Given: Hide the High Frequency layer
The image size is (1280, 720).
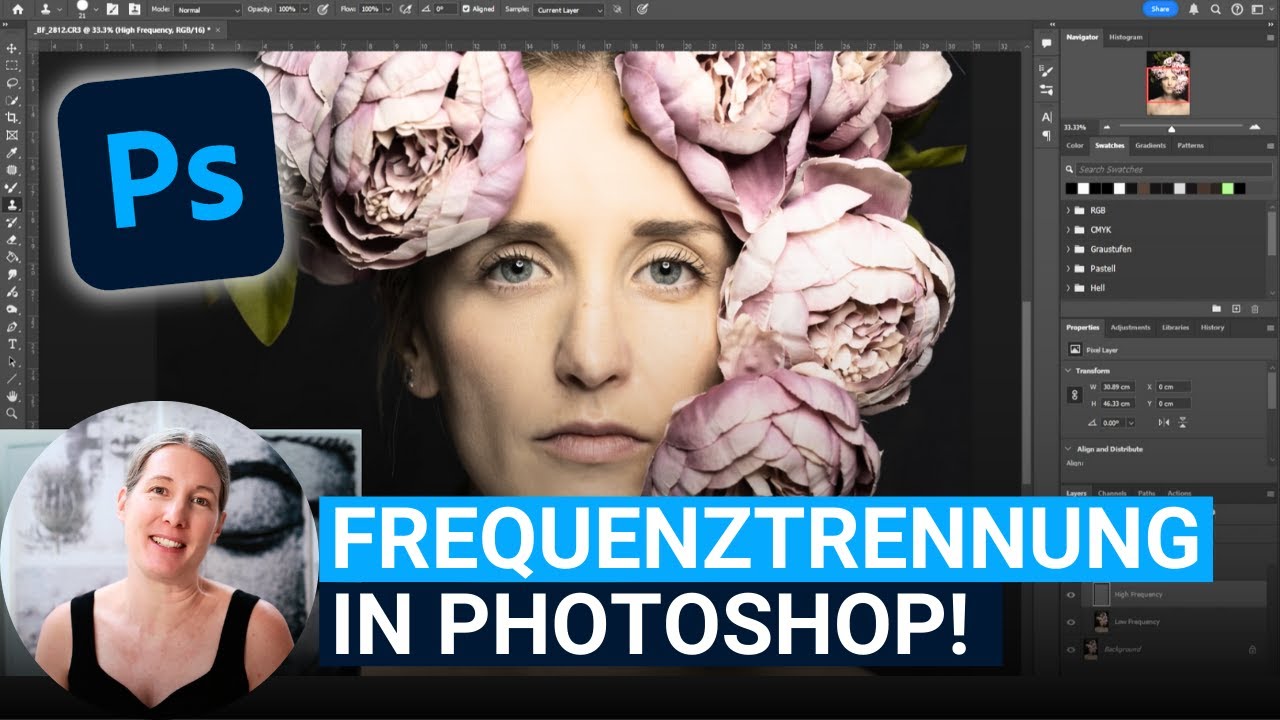Looking at the screenshot, I should [x=1071, y=595].
